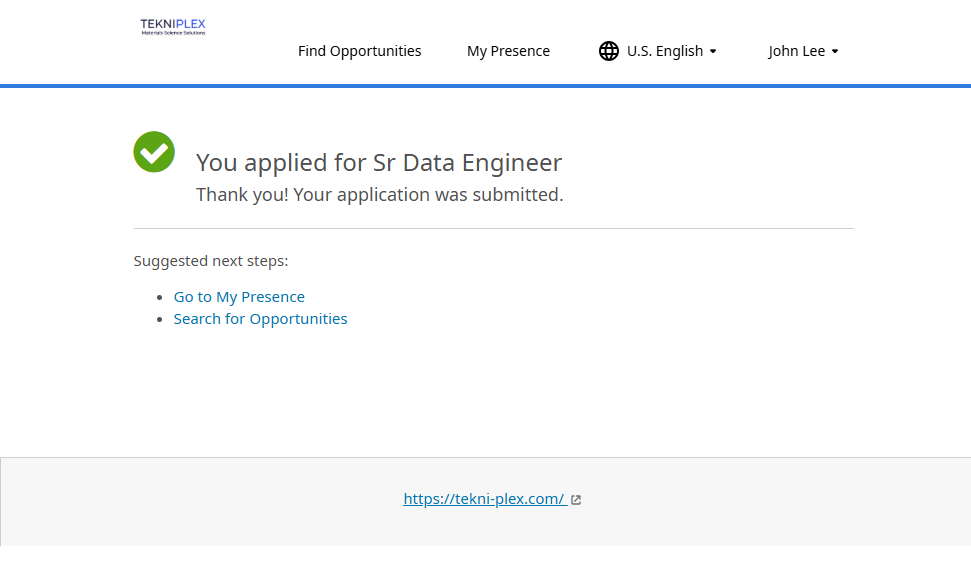Click the bullet before Search for Opportunities

coord(160,320)
